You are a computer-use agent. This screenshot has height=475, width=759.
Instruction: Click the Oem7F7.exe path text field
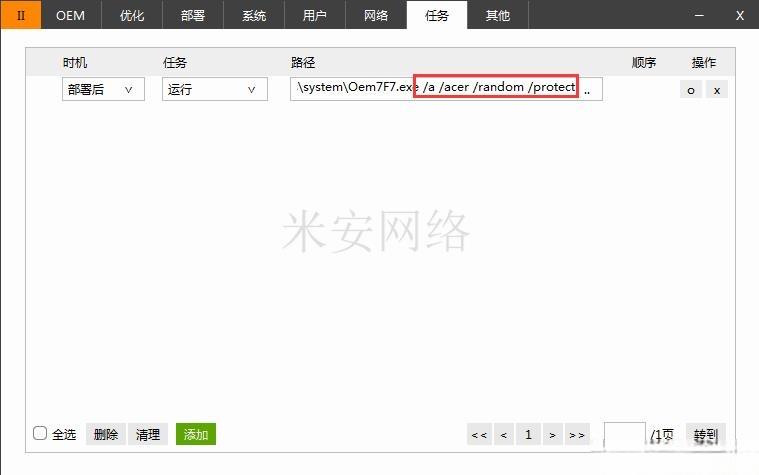tap(446, 89)
